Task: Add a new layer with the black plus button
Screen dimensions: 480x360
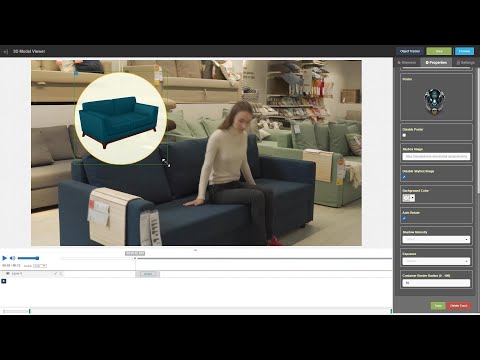Action: point(4,281)
